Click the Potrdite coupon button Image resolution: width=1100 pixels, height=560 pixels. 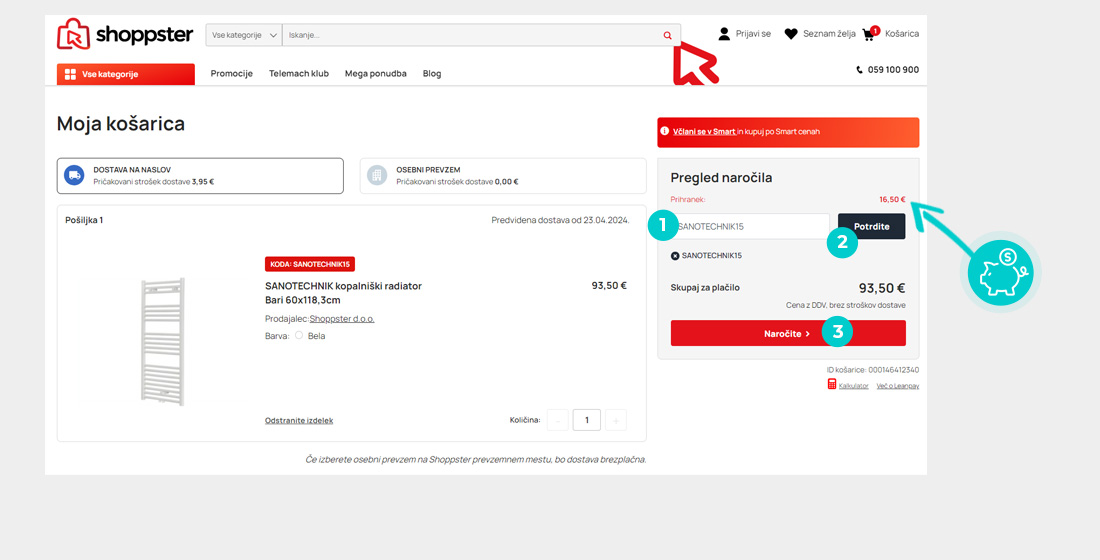(x=871, y=227)
